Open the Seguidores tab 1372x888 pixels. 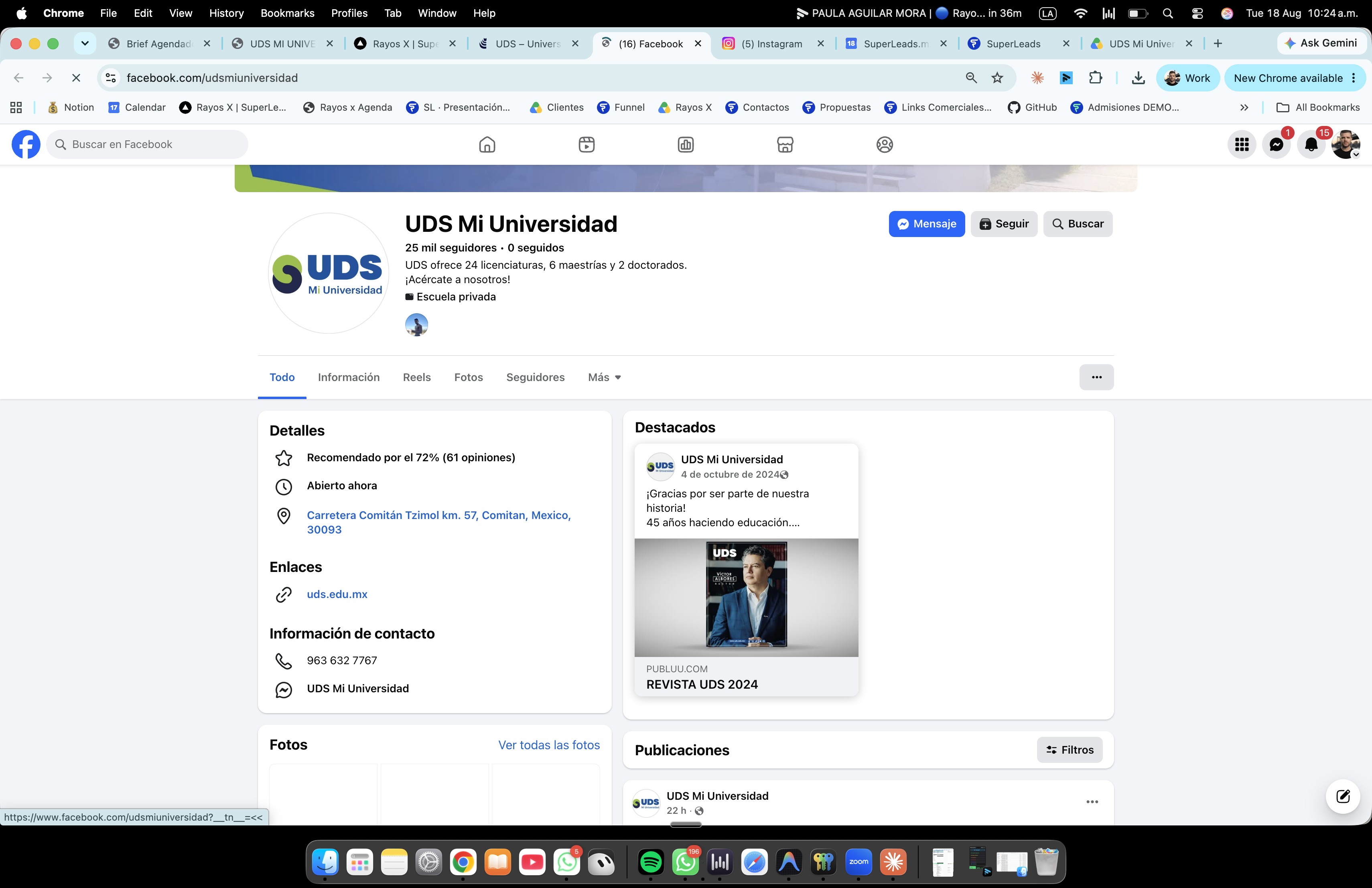tap(536, 377)
